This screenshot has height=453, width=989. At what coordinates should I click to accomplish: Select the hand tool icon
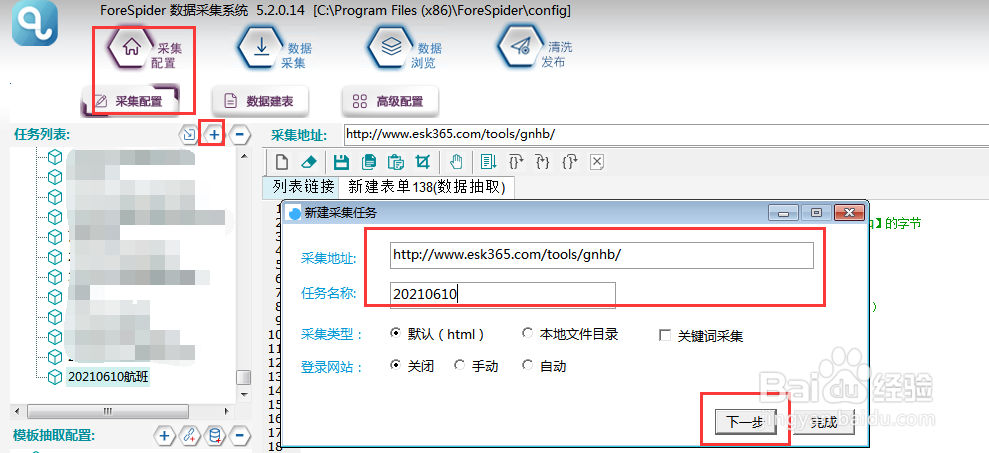point(456,162)
